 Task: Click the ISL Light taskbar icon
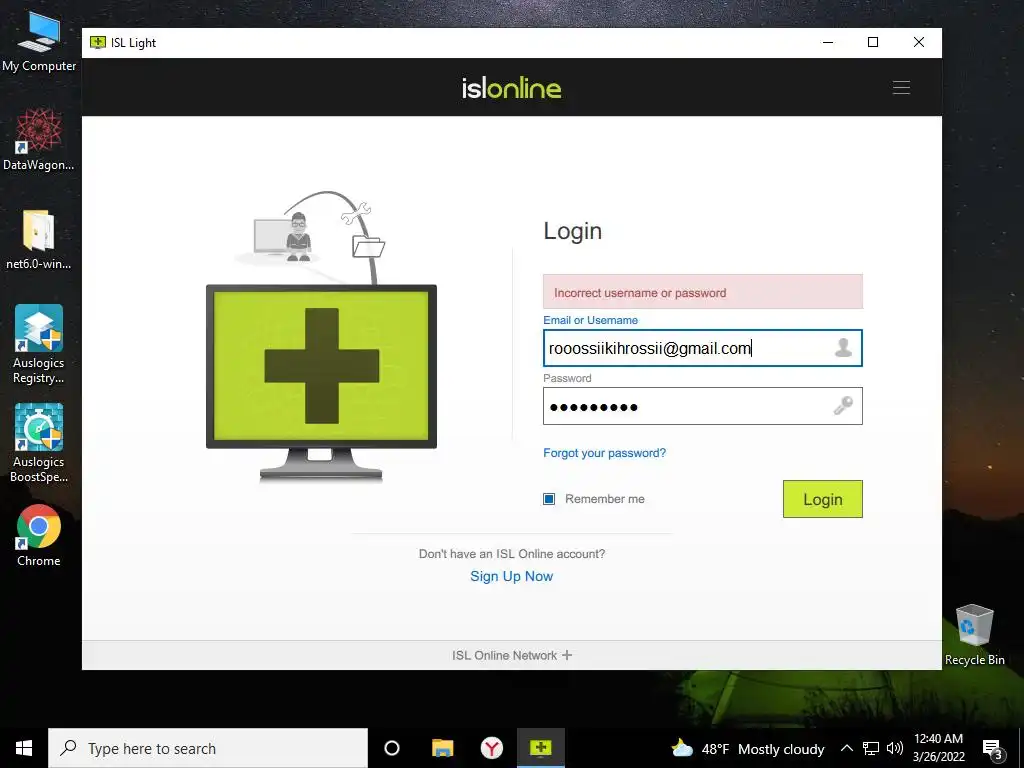click(x=541, y=748)
